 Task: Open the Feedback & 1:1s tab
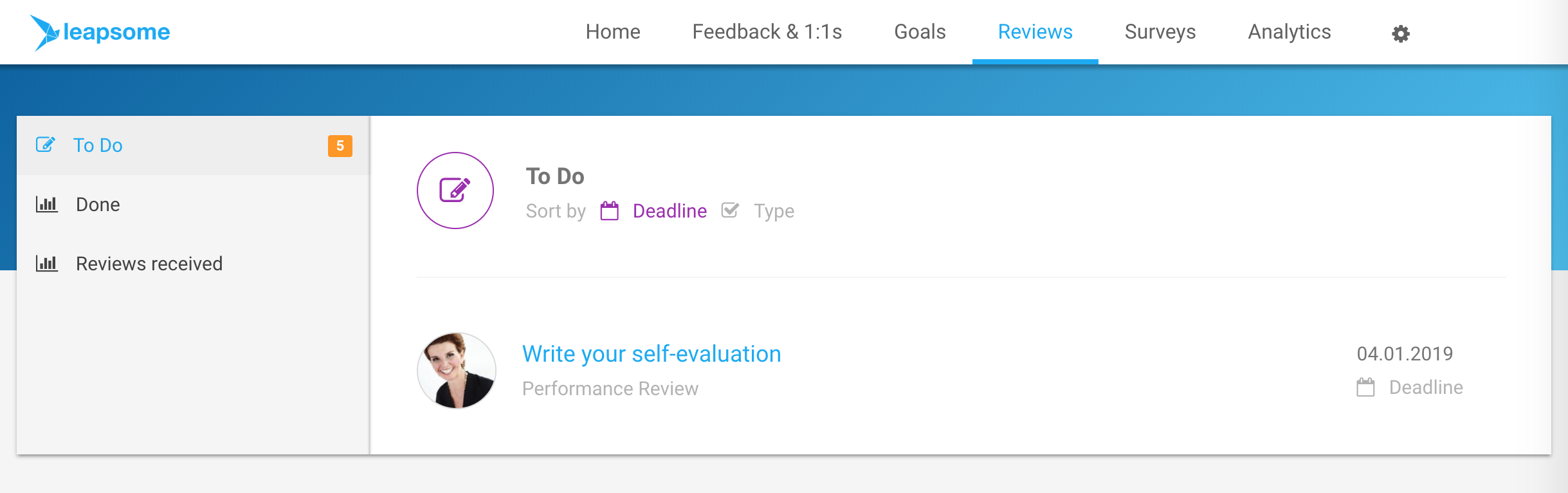click(x=767, y=32)
